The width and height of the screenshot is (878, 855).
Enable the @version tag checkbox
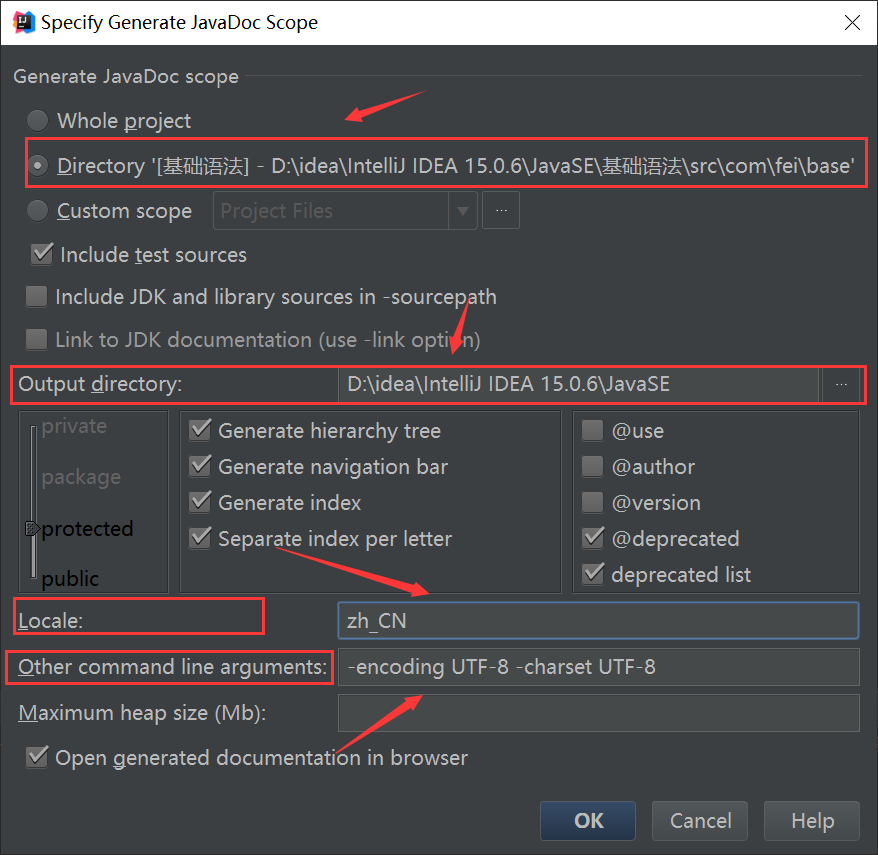click(x=592, y=502)
